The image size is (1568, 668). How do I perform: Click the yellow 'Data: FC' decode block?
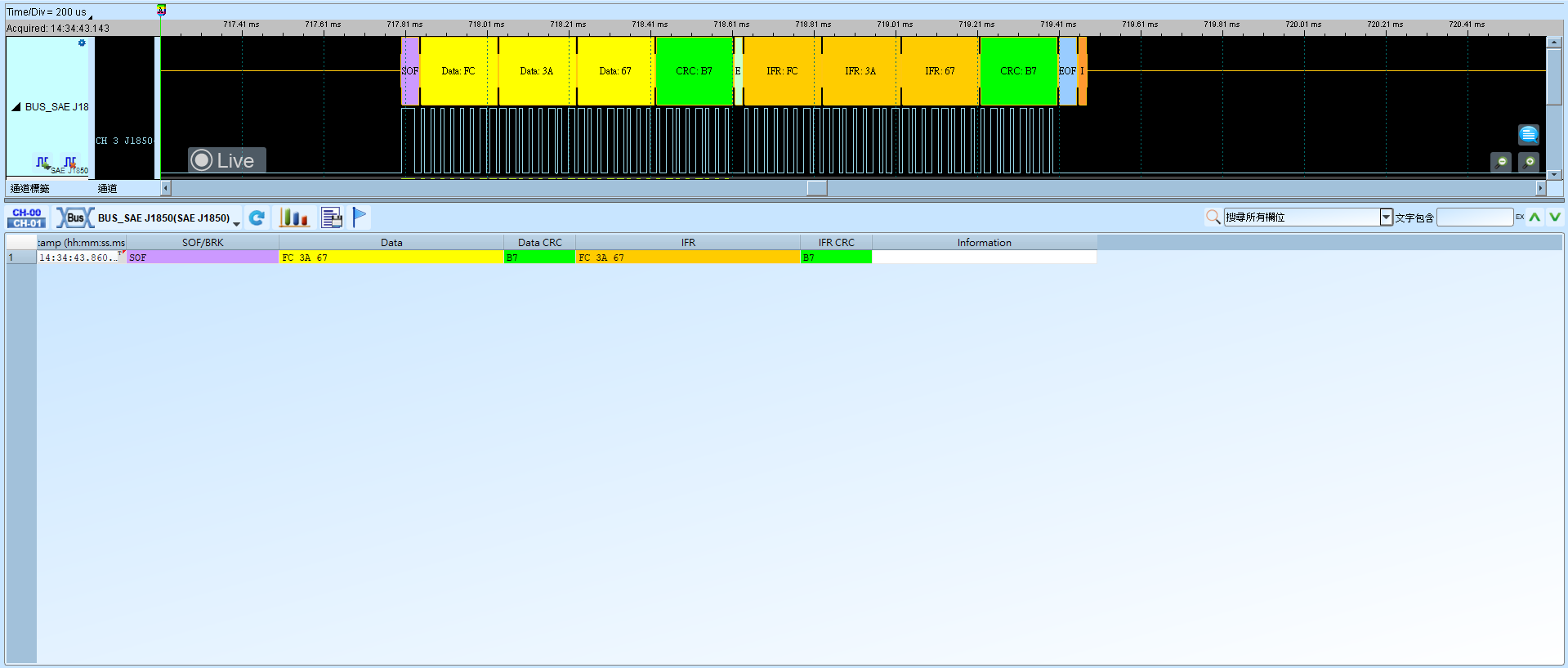point(458,71)
